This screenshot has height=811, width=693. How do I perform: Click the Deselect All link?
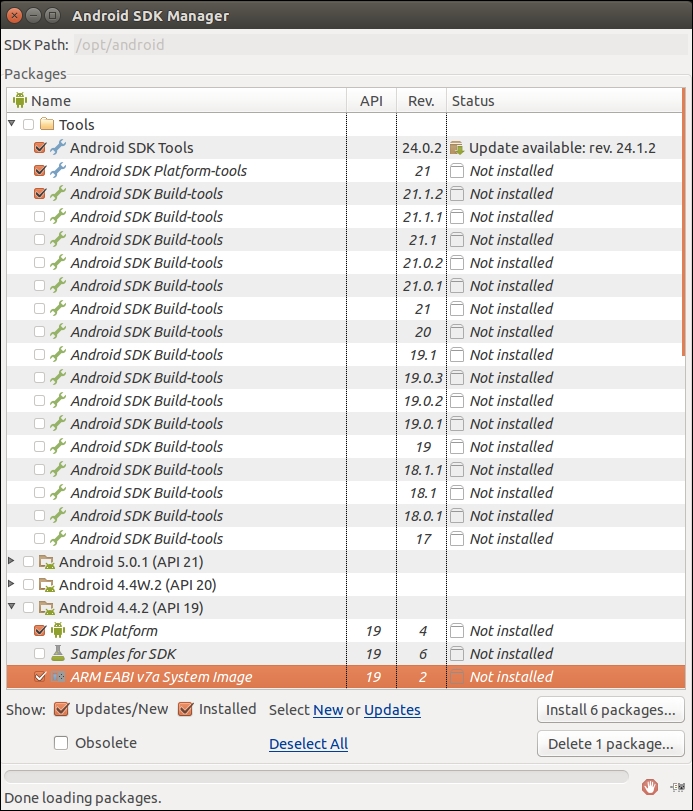308,744
